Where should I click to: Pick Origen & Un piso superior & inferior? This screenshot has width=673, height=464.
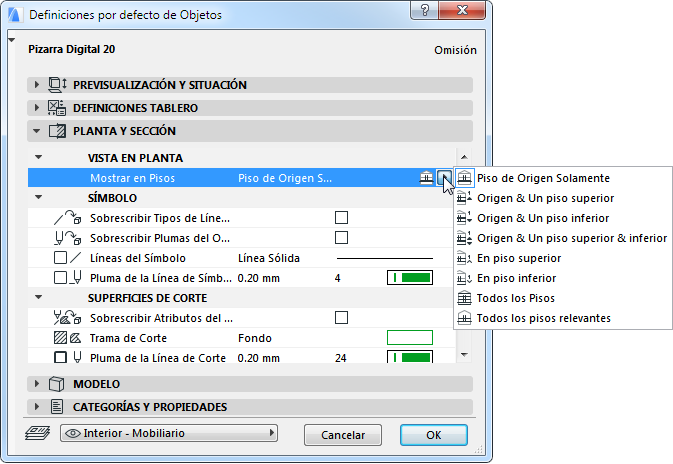(563, 238)
